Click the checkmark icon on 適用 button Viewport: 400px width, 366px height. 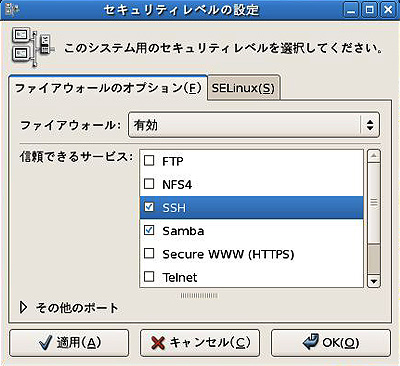click(x=45, y=342)
